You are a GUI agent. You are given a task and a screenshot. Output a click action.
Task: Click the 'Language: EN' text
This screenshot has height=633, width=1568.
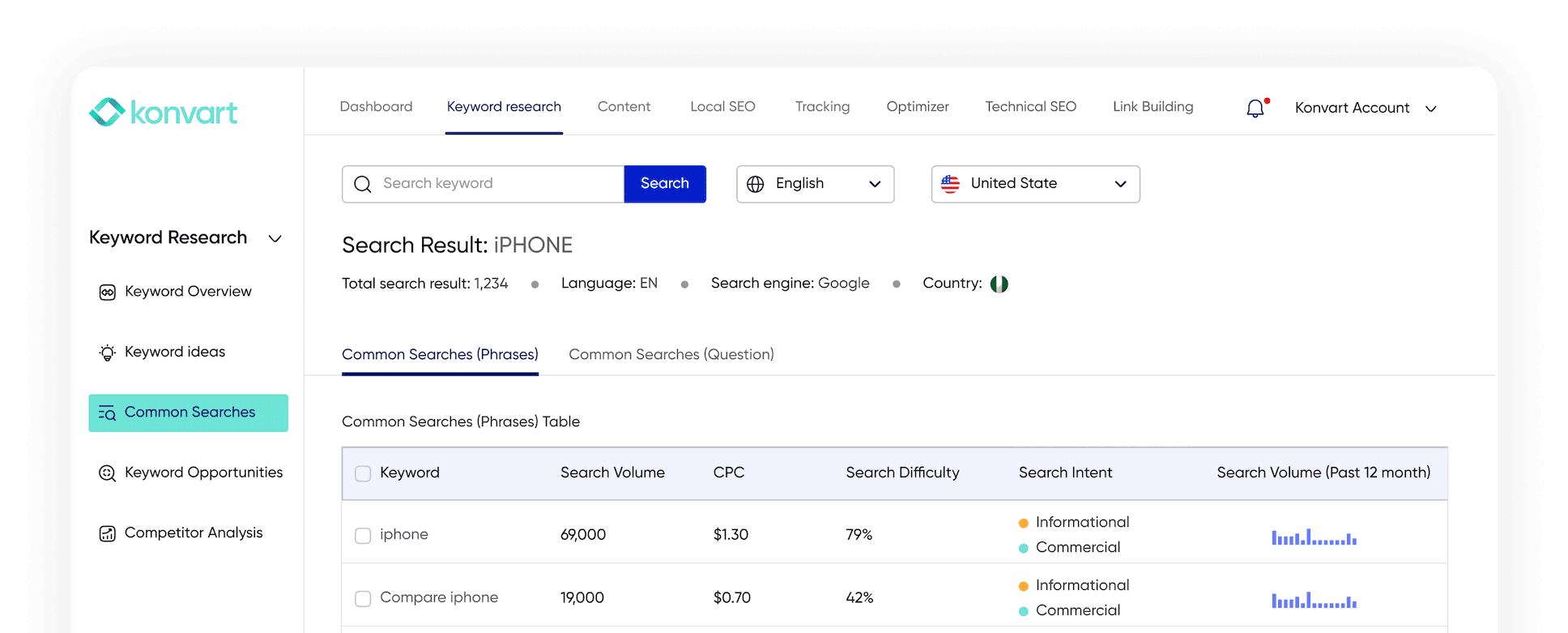click(609, 284)
